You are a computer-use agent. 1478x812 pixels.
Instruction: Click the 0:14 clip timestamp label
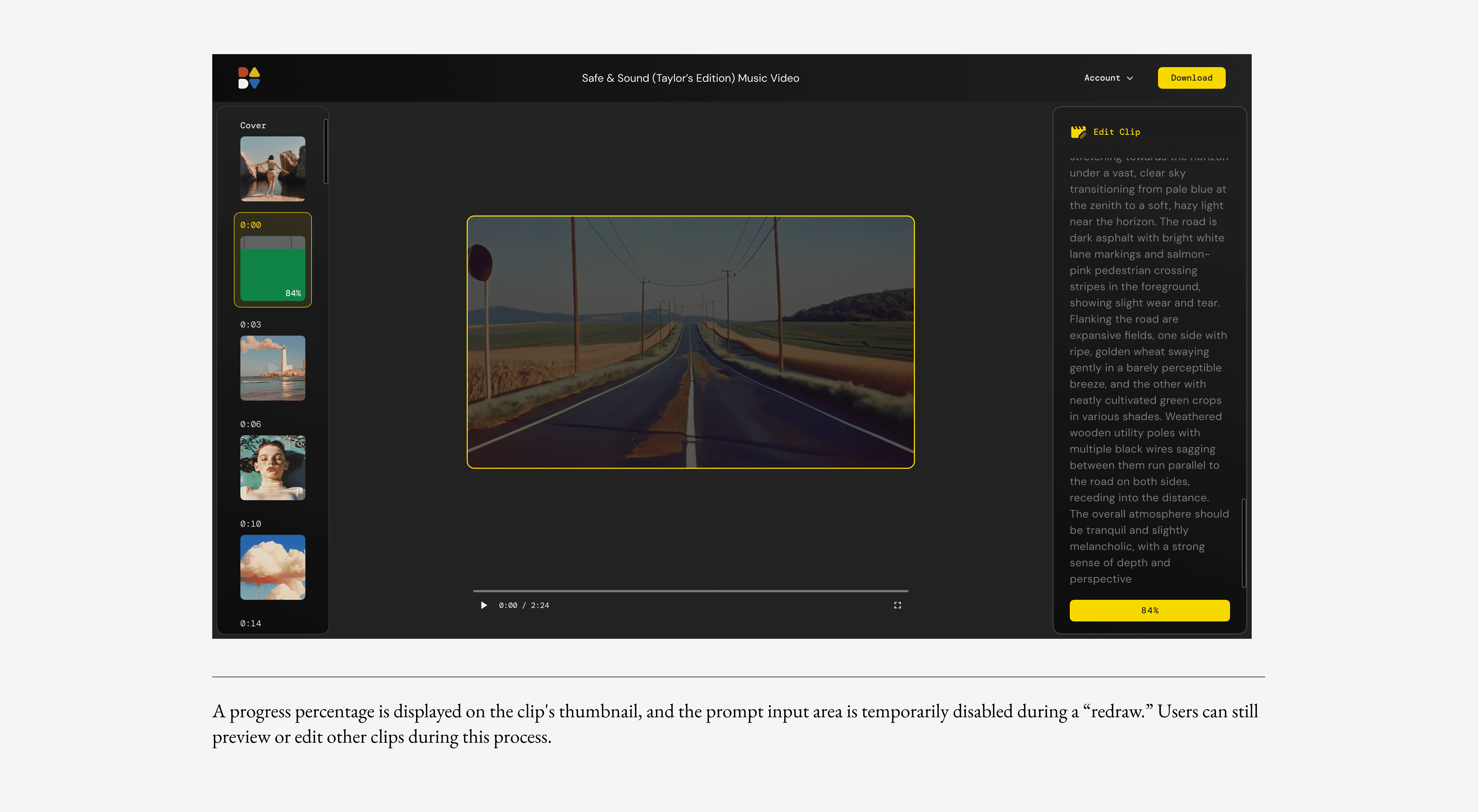tap(251, 623)
